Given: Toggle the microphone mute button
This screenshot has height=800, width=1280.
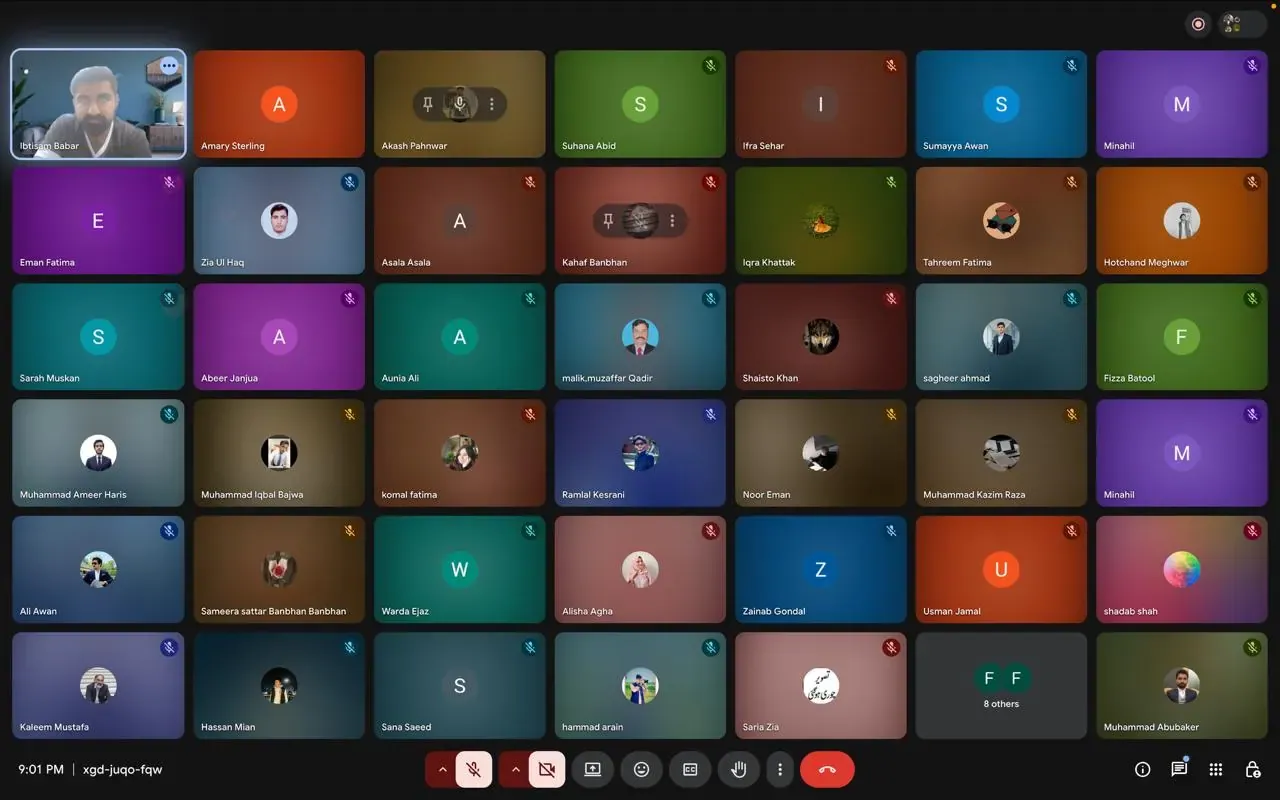Looking at the screenshot, I should [474, 769].
